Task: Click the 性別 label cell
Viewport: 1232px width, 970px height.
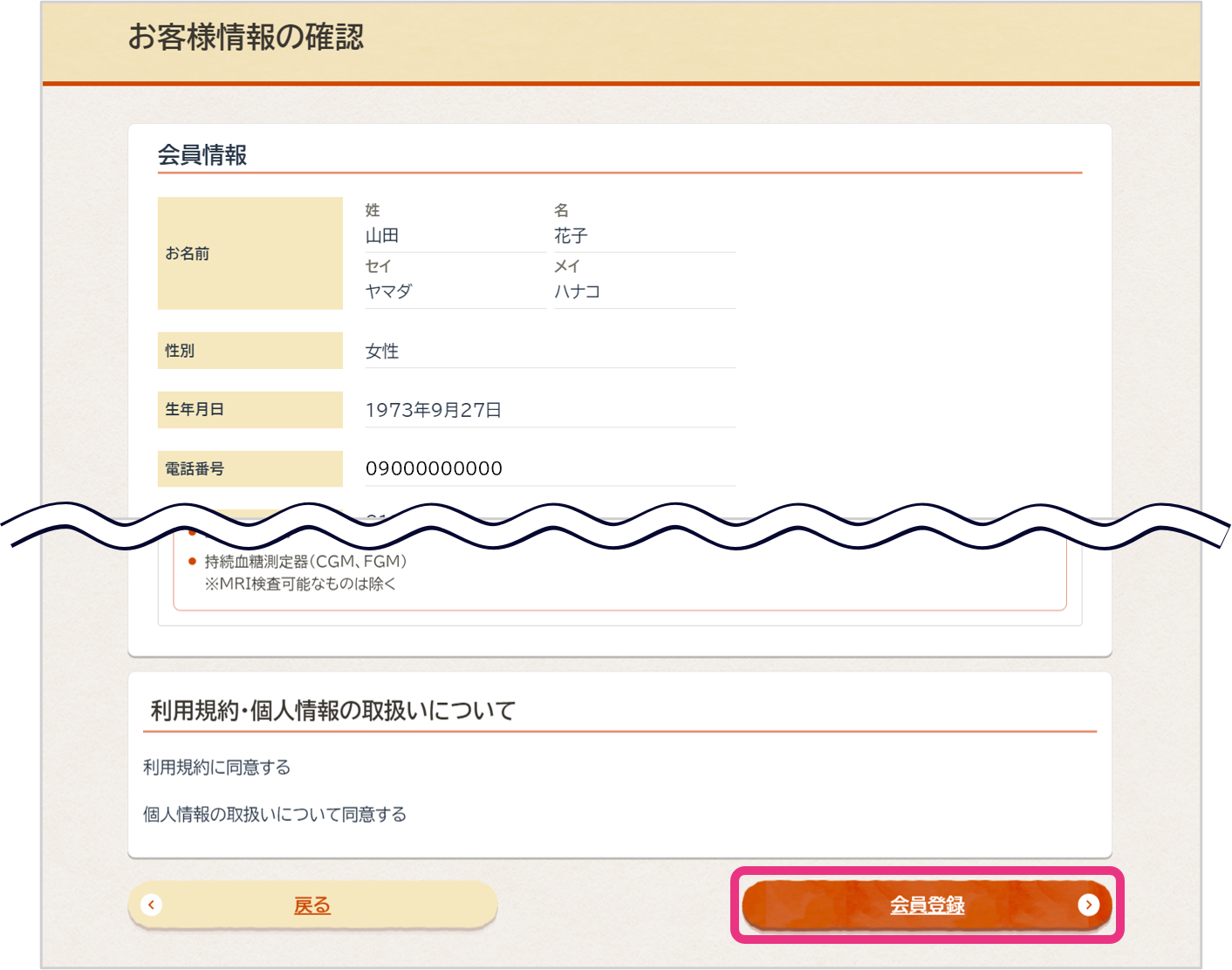Action: click(x=250, y=351)
